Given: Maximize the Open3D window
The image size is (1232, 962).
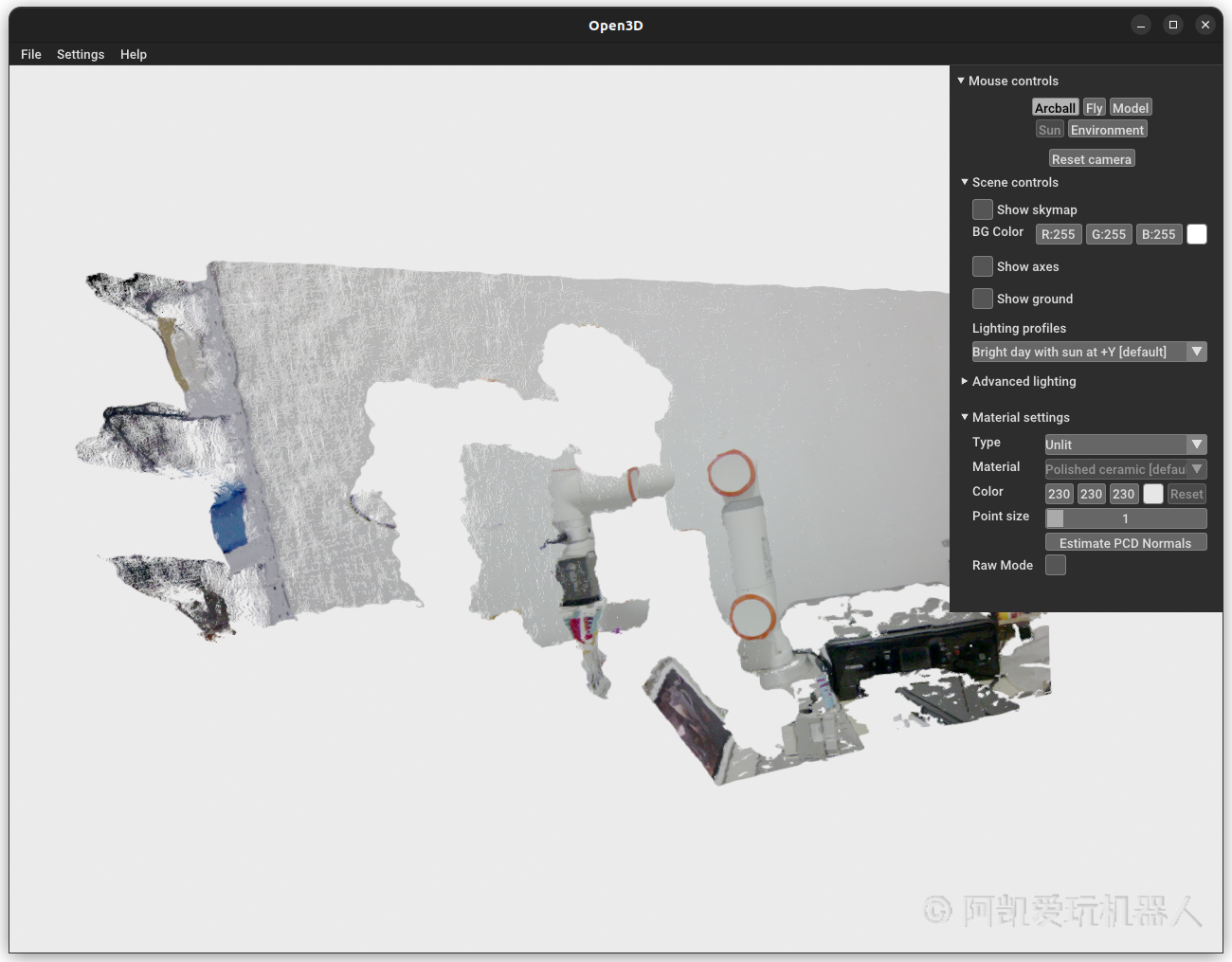Looking at the screenshot, I should tap(1173, 26).
